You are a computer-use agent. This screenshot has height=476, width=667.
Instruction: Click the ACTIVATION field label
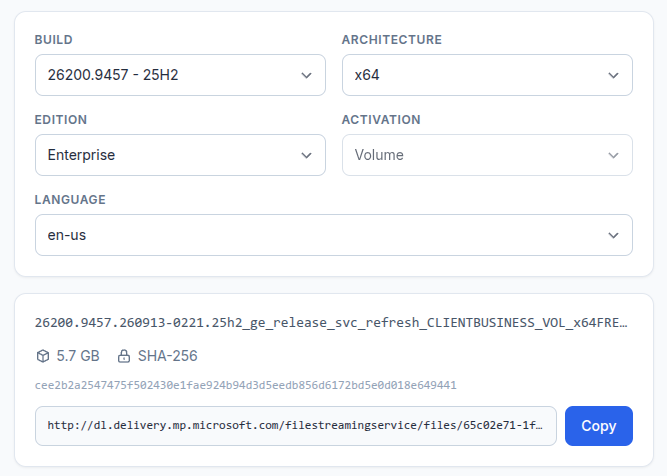381,120
